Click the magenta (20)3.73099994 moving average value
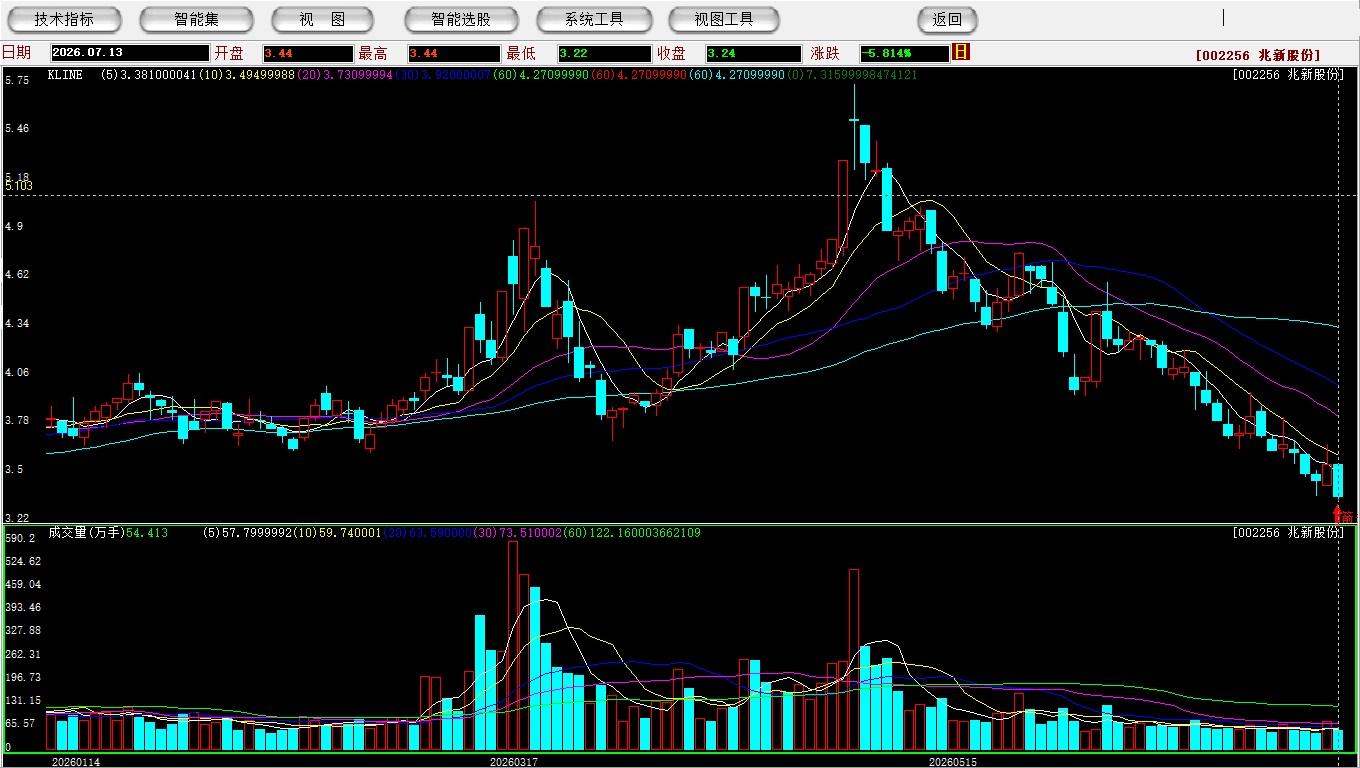 tap(344, 75)
